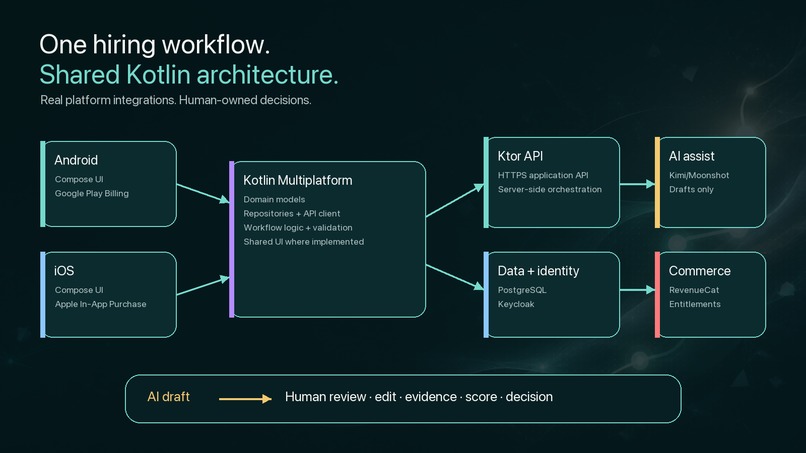Screen dimensions: 806x453
Task: Select the iOS card title
Action: click(64, 271)
